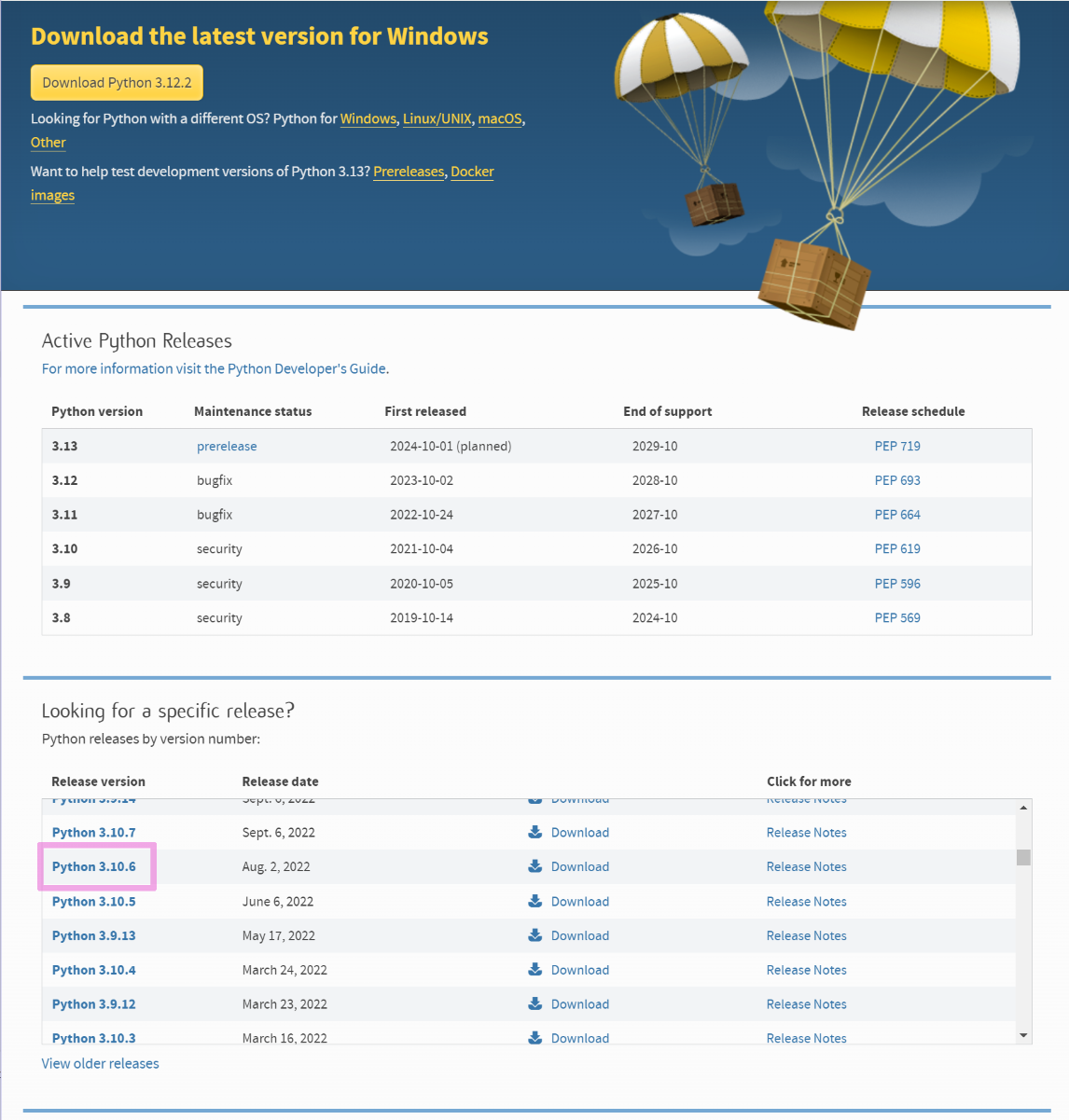
Task: Open the Windows download link
Action: point(368,118)
